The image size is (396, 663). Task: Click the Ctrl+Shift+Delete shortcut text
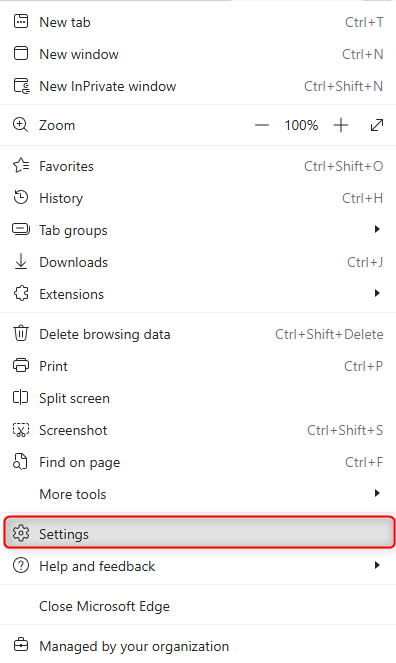[329, 334]
